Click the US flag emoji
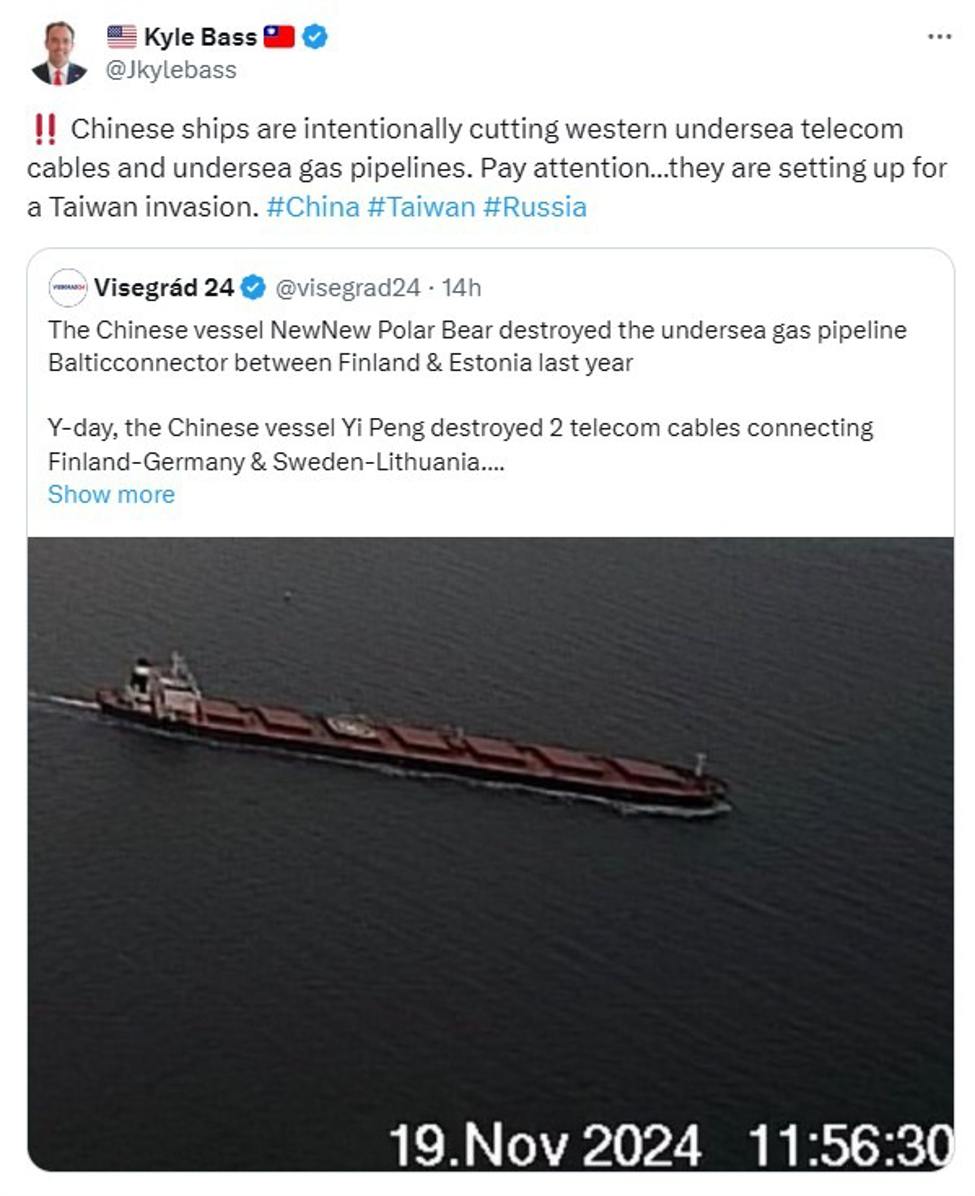Image resolution: width=975 pixels, height=1196 pixels. click(x=120, y=37)
